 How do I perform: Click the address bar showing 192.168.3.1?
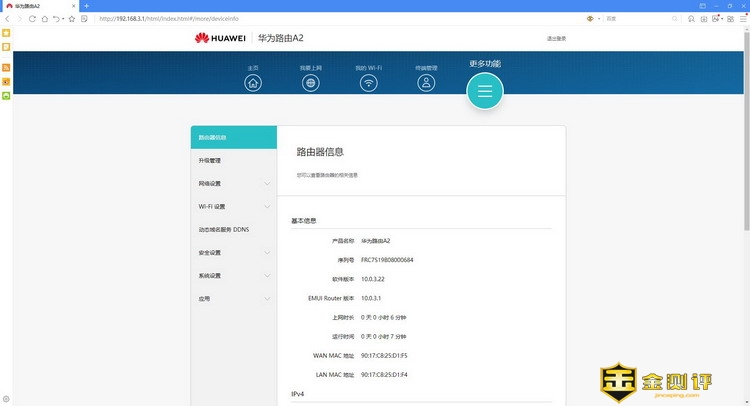click(x=300, y=18)
